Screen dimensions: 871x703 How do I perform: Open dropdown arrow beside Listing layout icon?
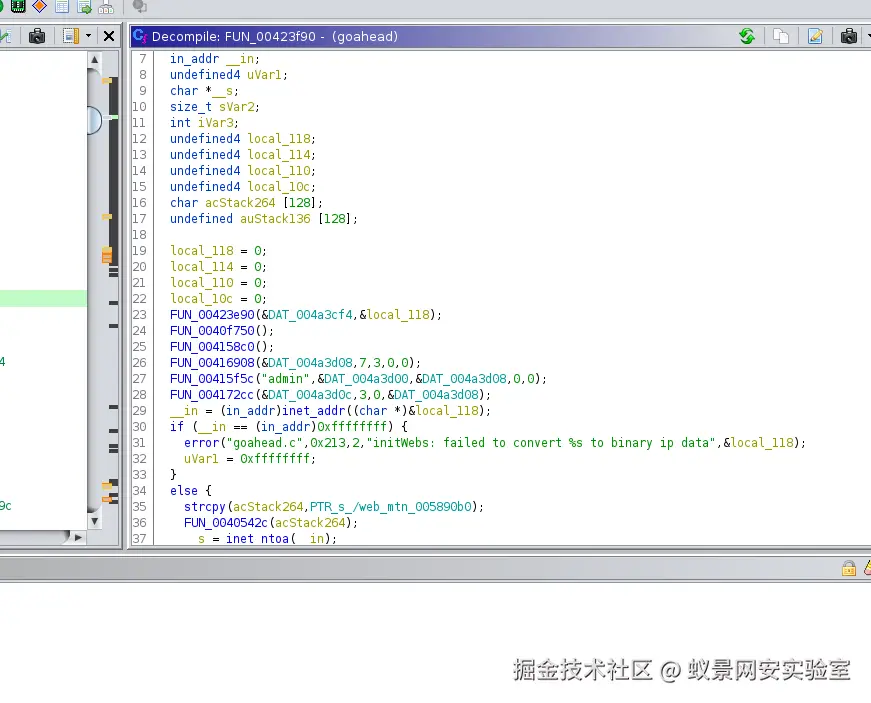click(x=88, y=37)
